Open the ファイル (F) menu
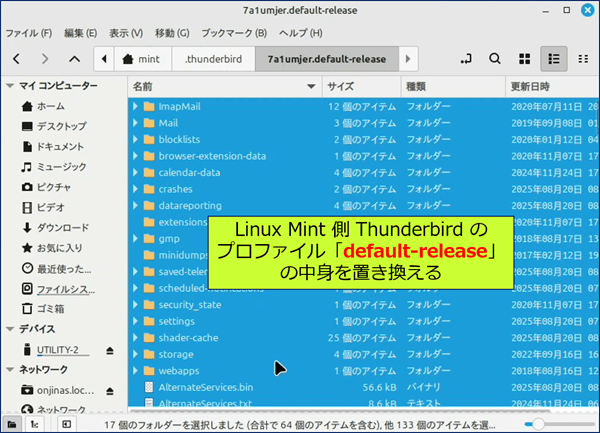This screenshot has height=433, width=600. (29, 33)
